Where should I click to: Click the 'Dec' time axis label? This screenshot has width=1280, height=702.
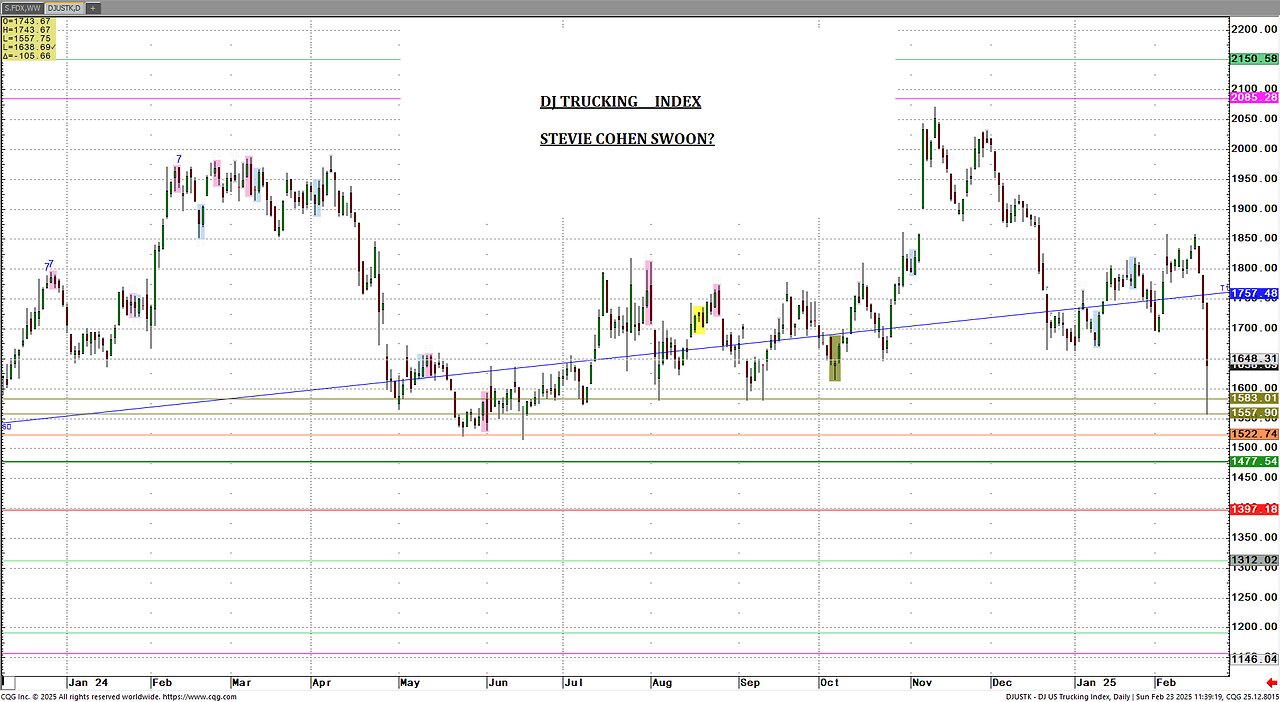pos(1000,684)
